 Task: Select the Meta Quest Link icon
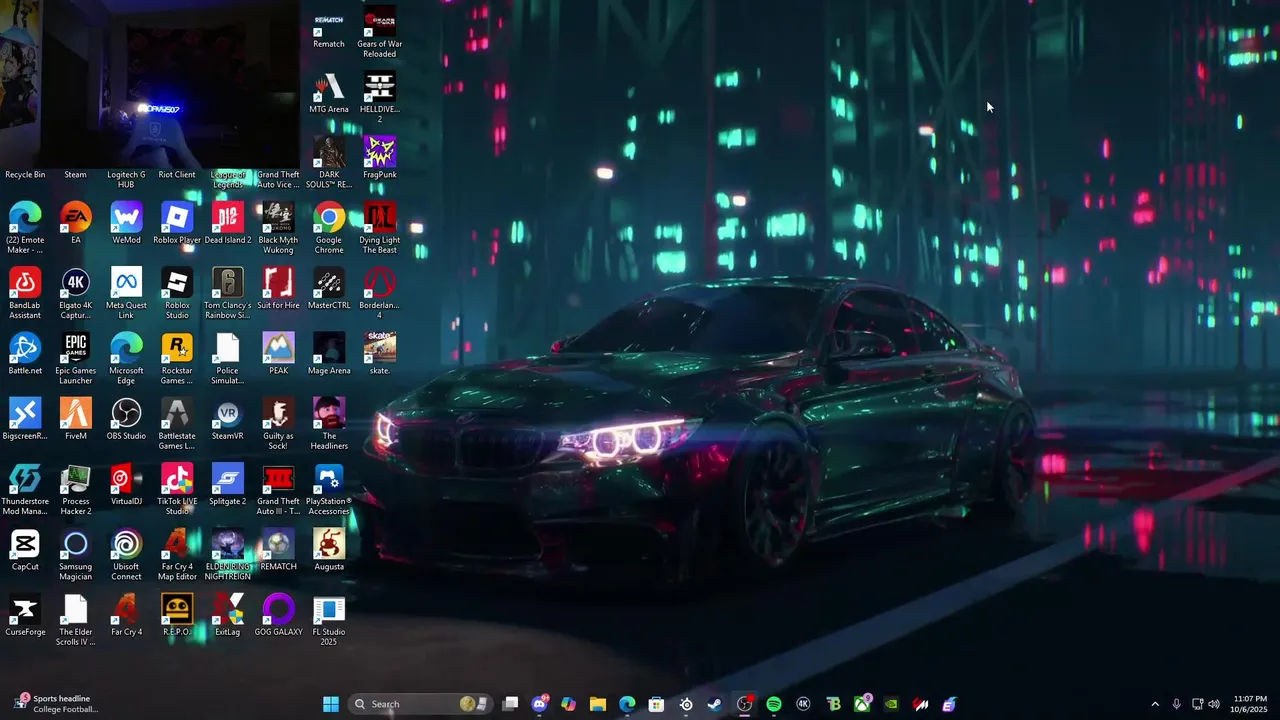point(126,293)
